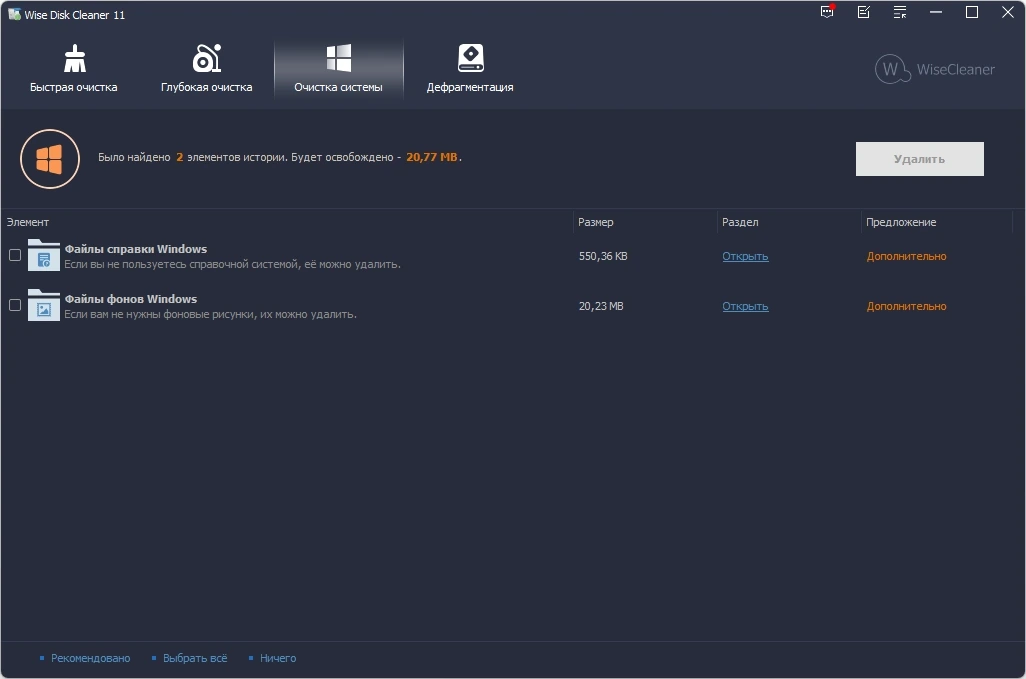The width and height of the screenshot is (1026, 679).
Task: Switch to Глубокая очистка tab
Action: [207, 69]
